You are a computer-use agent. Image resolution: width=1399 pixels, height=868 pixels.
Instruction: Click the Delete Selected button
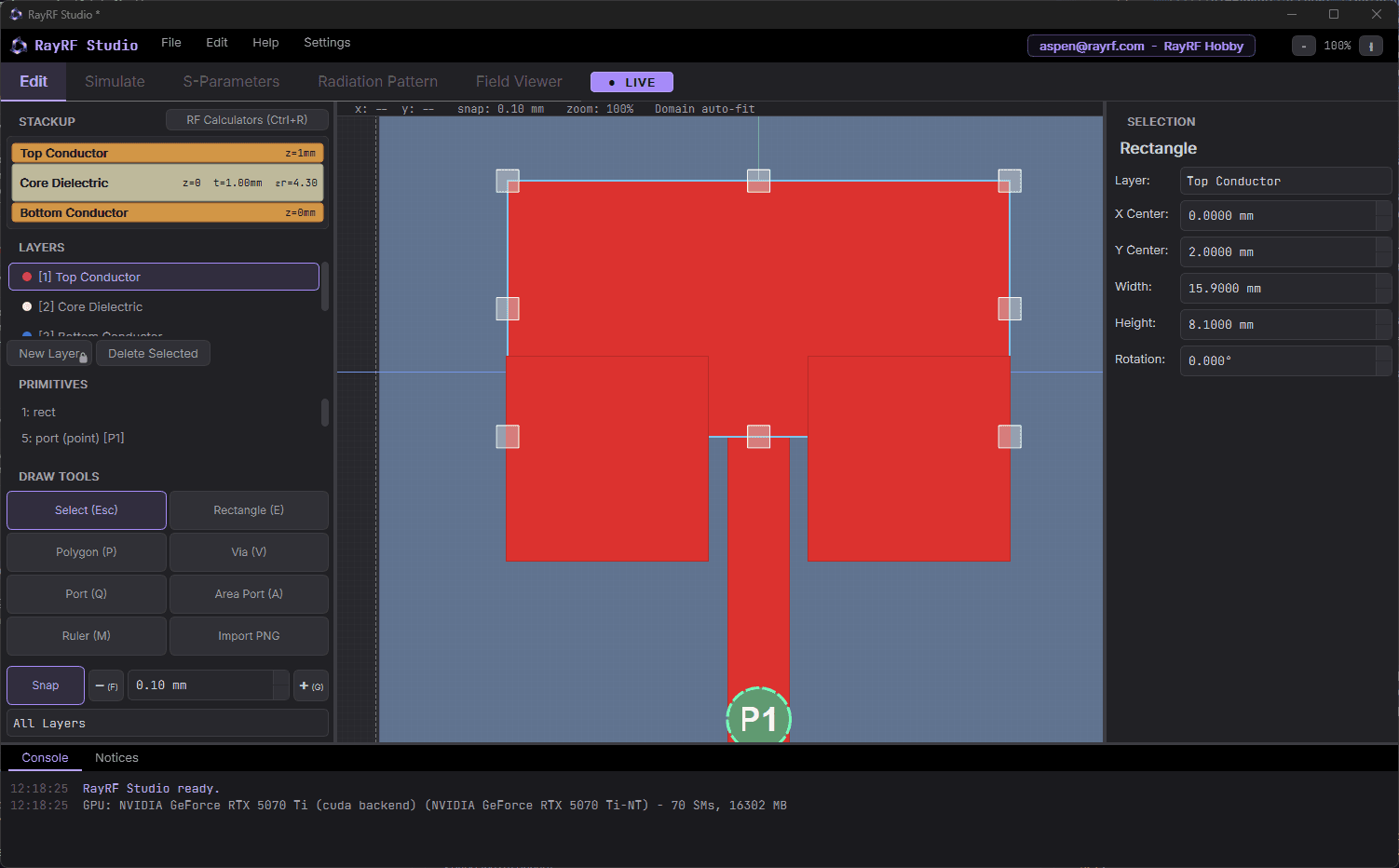click(x=153, y=354)
